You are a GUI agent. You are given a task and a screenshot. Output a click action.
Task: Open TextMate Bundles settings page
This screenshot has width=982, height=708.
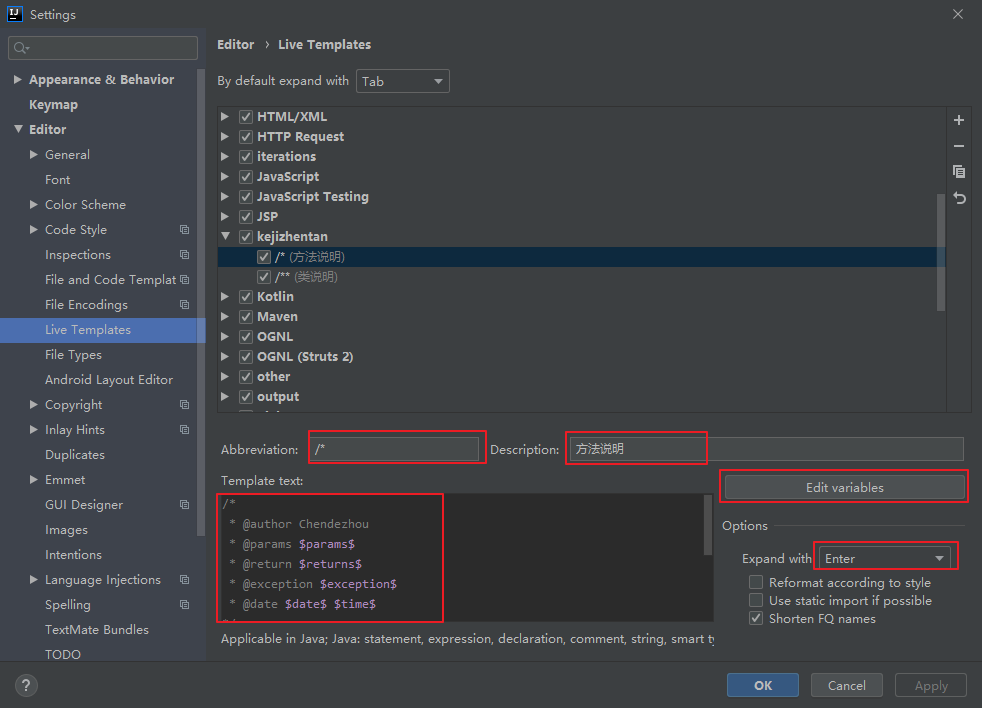pos(97,630)
